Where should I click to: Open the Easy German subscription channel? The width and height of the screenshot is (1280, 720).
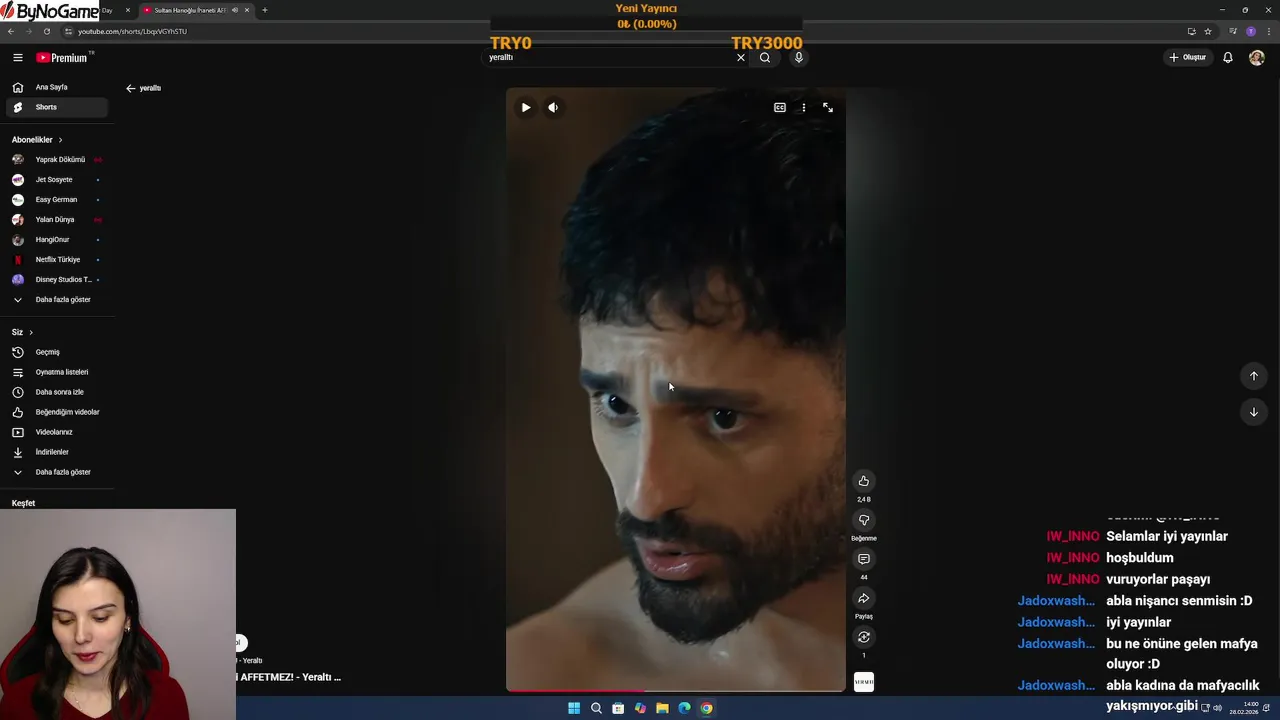coord(57,200)
